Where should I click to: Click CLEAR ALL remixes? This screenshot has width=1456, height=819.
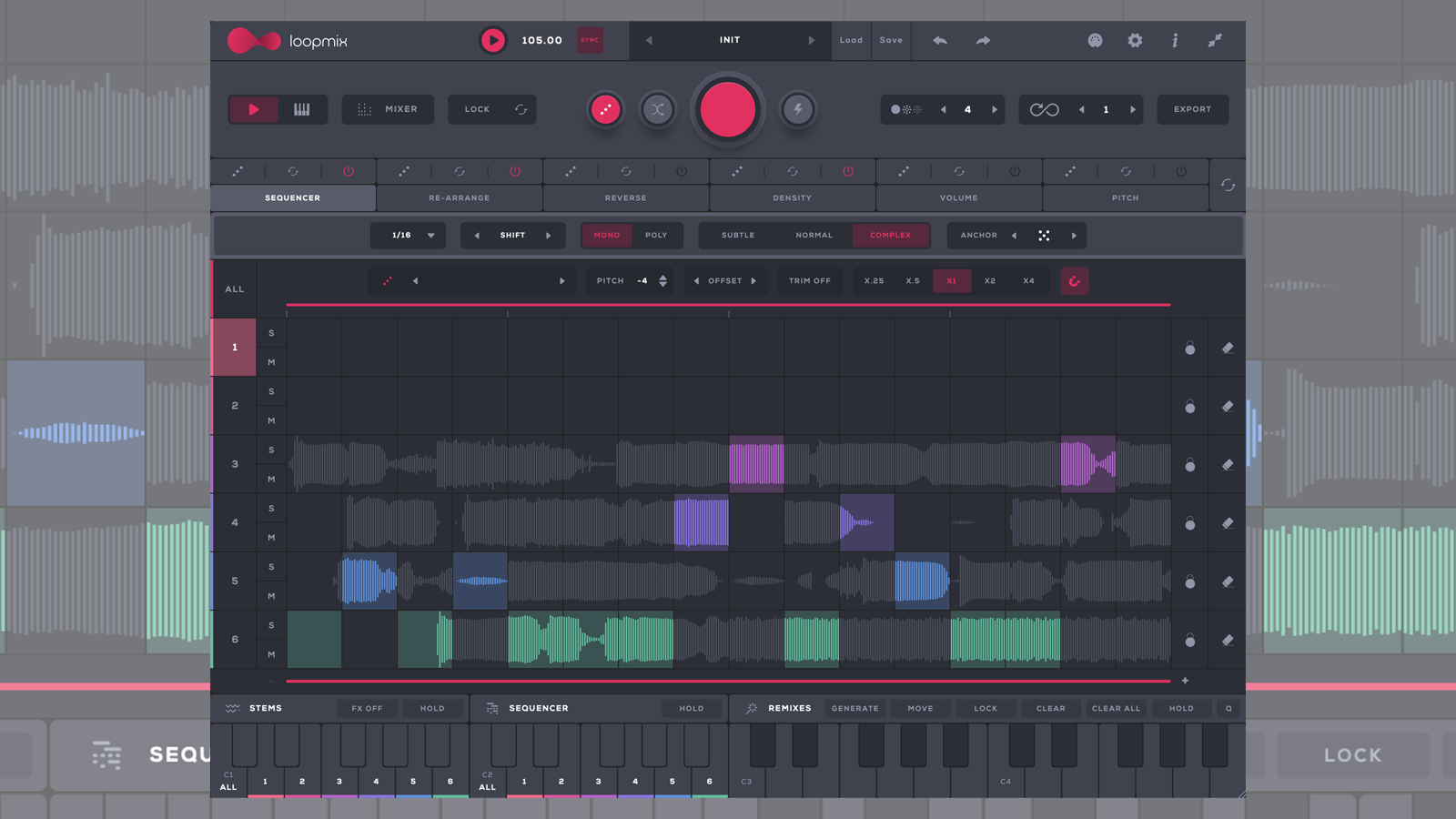pyautogui.click(x=1116, y=708)
